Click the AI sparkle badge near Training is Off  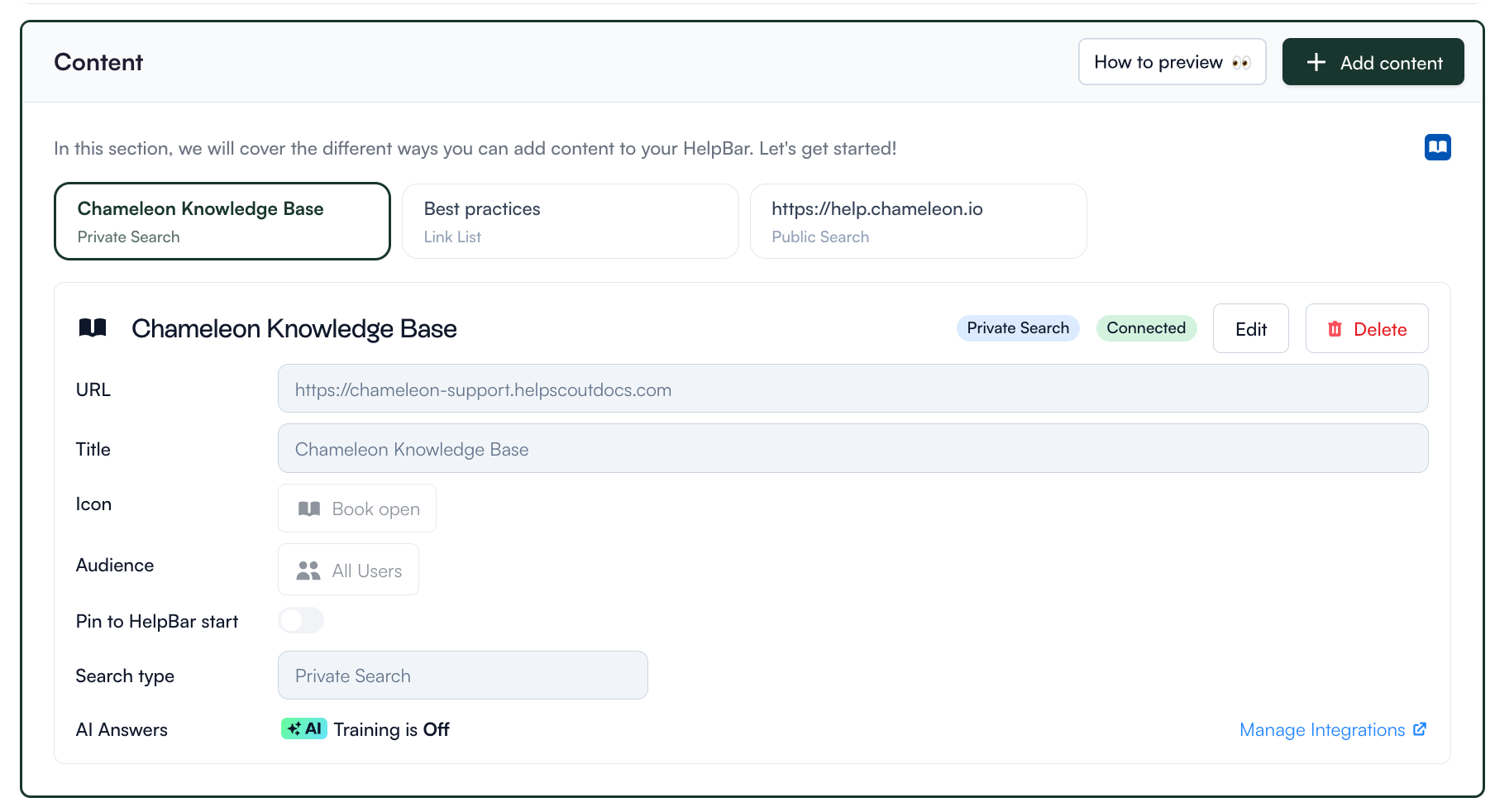[x=303, y=728]
